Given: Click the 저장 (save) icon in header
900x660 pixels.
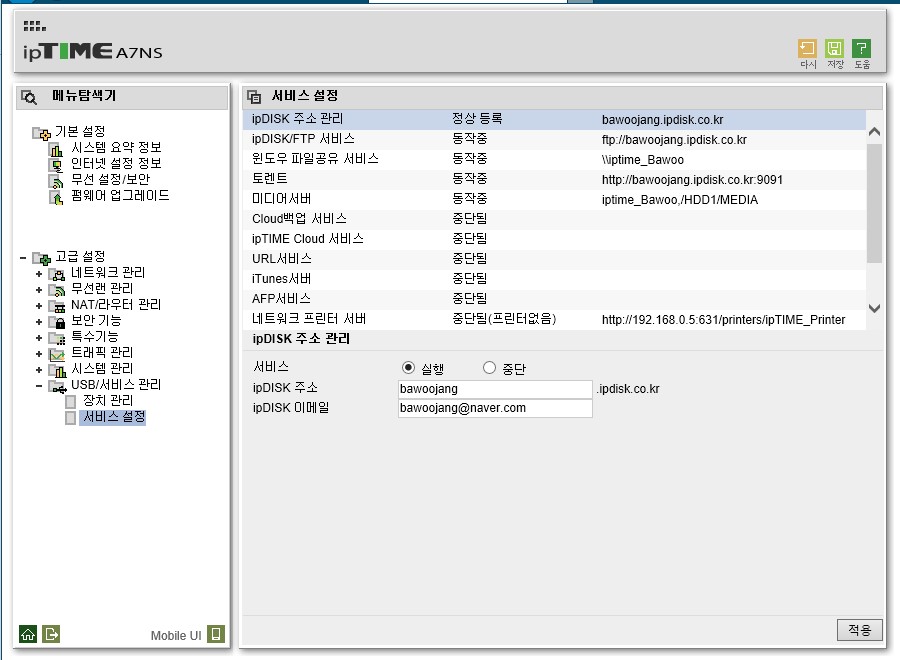Looking at the screenshot, I should 834,48.
